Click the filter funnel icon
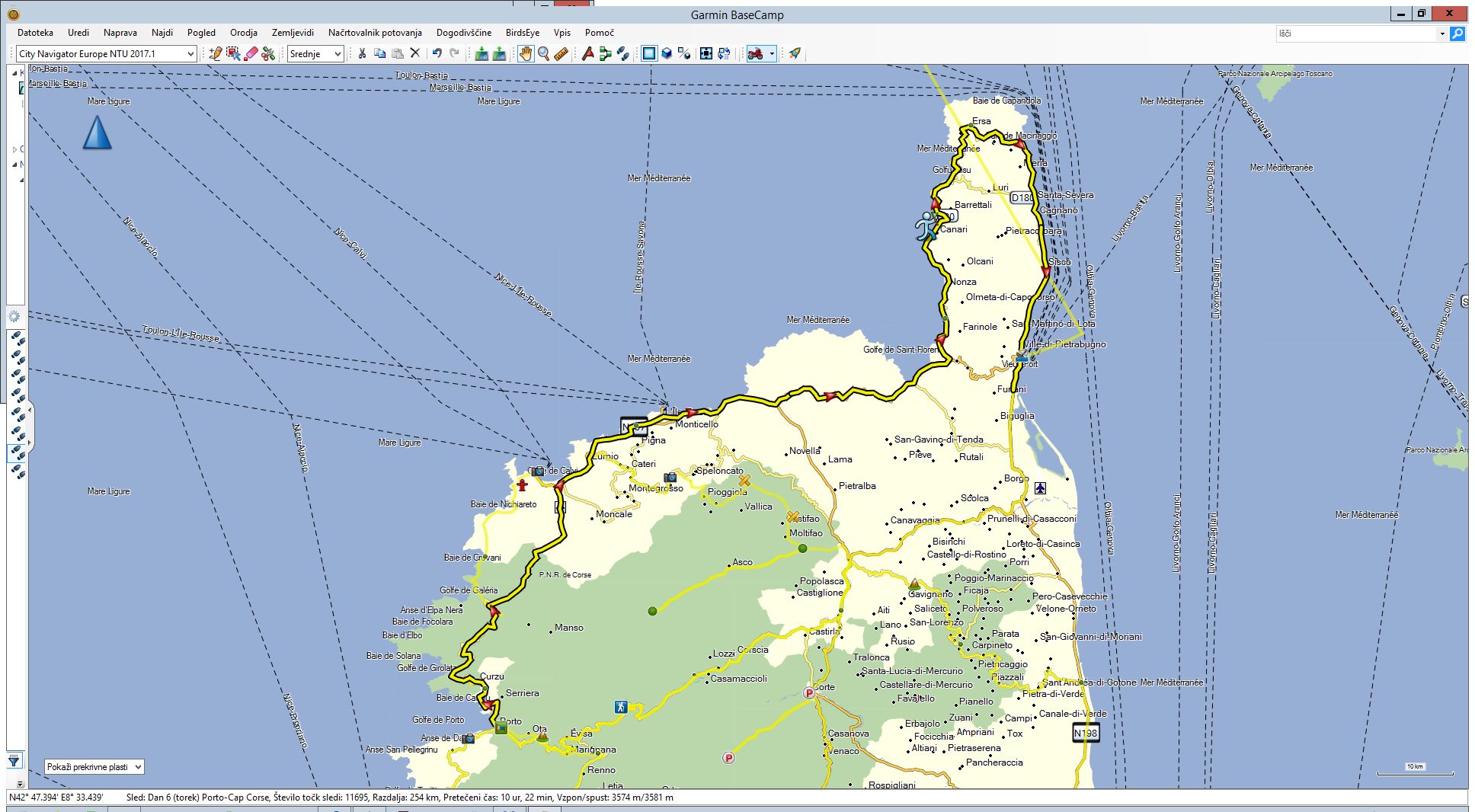The height and width of the screenshot is (812, 1475). tap(14, 760)
